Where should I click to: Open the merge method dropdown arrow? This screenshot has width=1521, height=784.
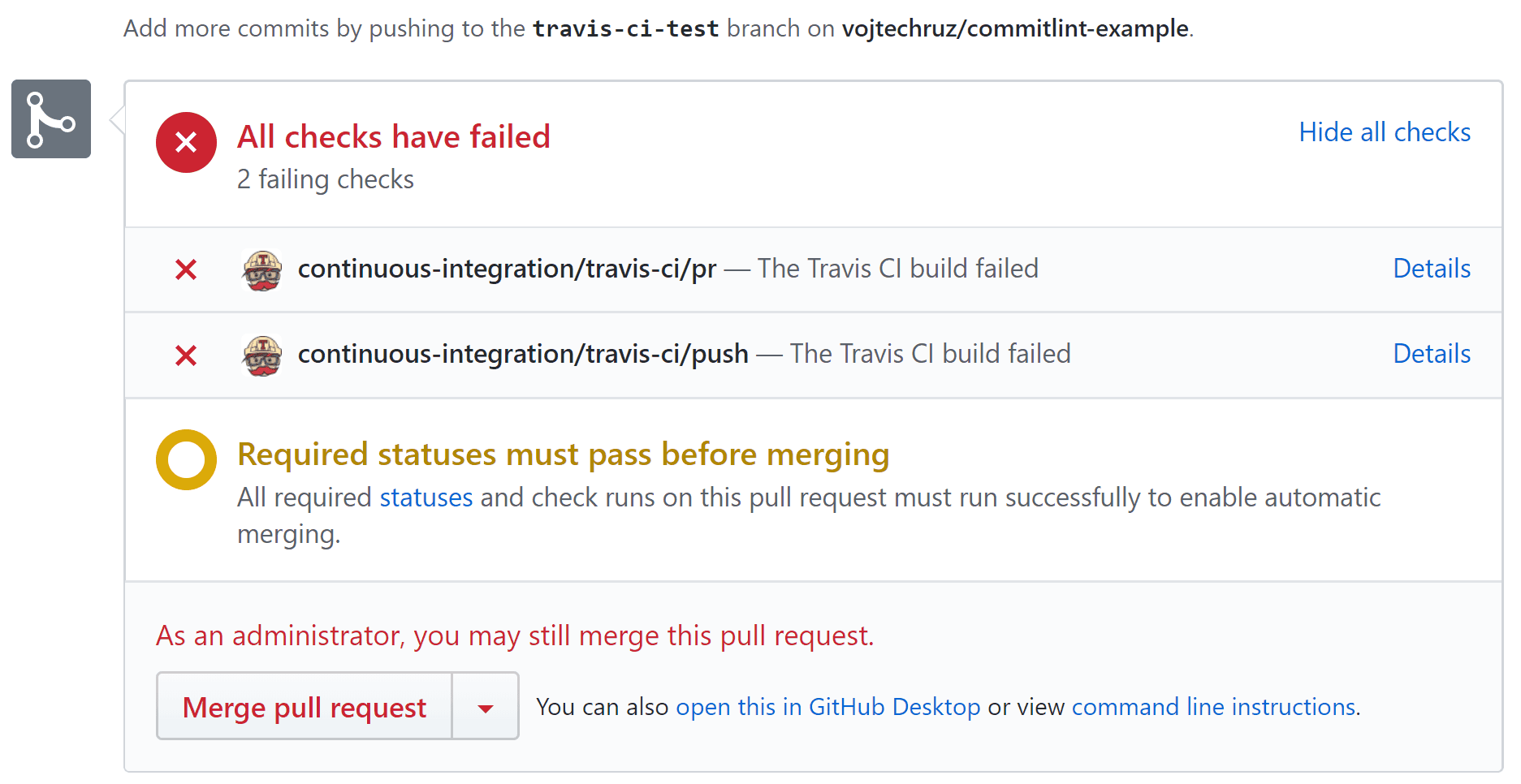pos(485,708)
